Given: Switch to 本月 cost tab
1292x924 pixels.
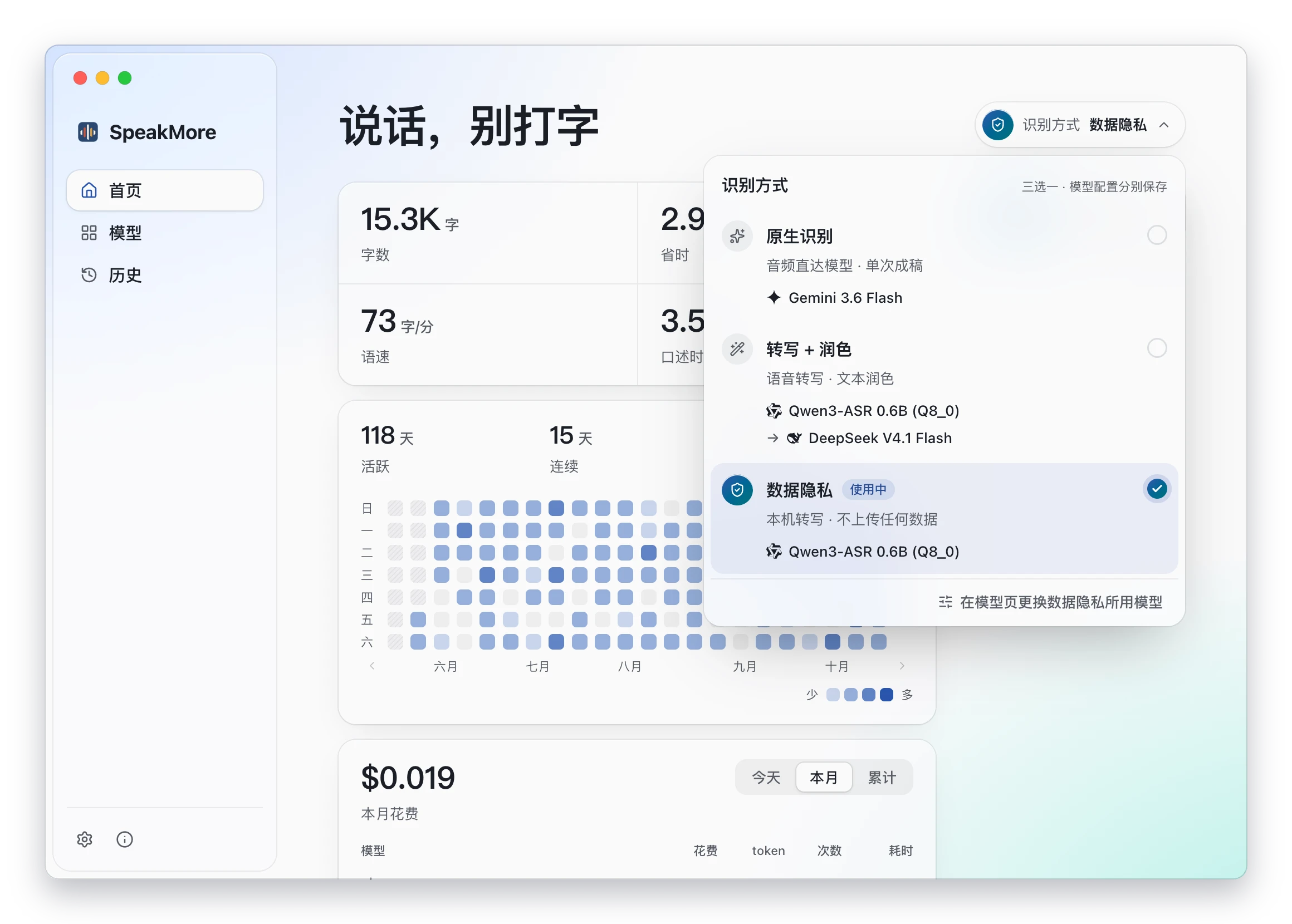Looking at the screenshot, I should pyautogui.click(x=824, y=777).
